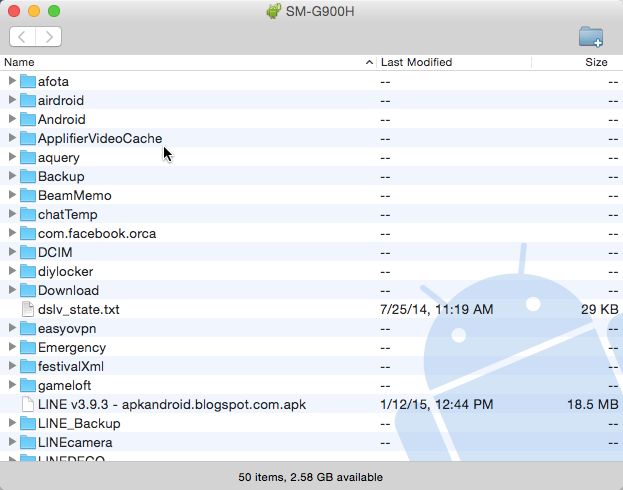Click the chatTemp folder icon

point(28,214)
